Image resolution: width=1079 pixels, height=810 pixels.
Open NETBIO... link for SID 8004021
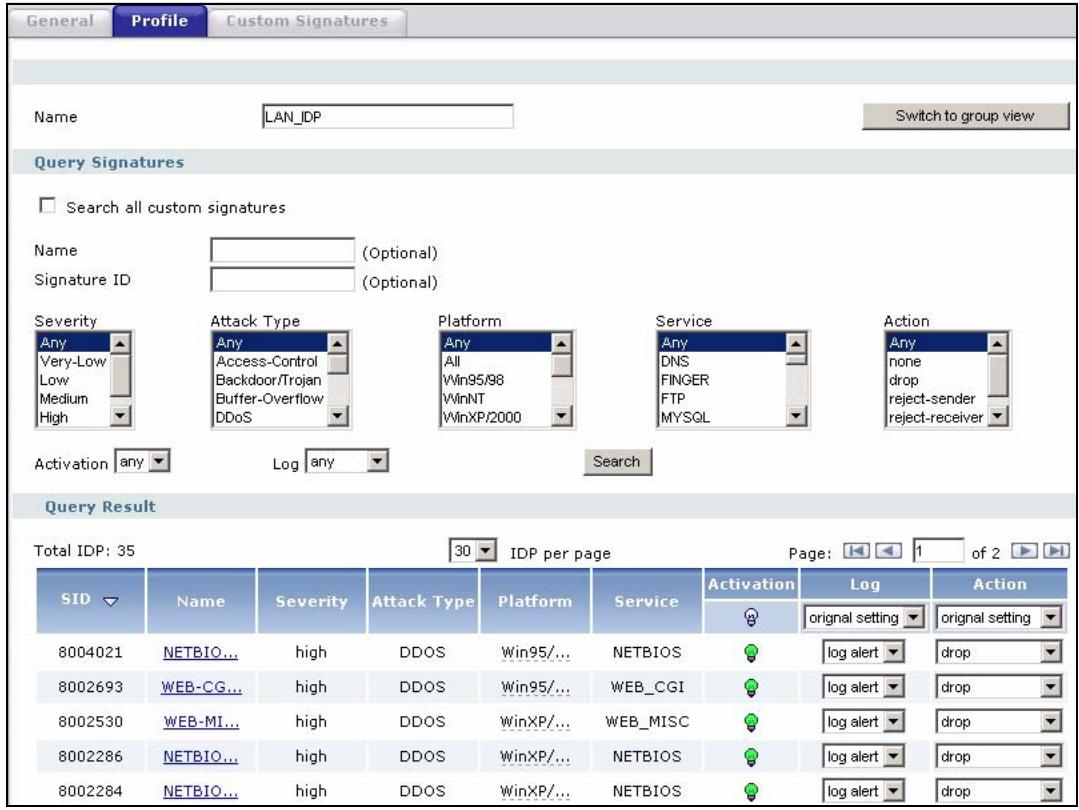pyautogui.click(x=200, y=652)
